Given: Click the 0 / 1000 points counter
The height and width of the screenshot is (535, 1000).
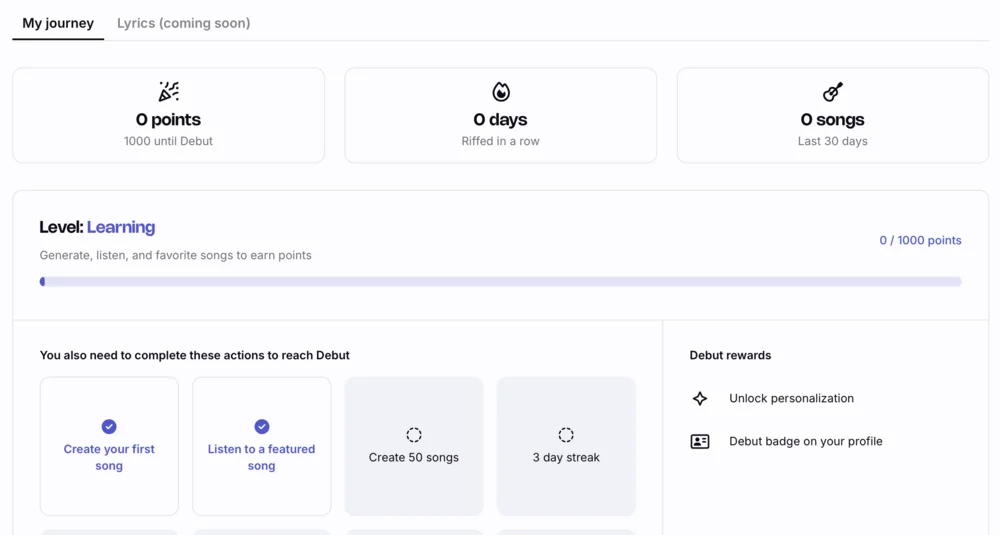Looking at the screenshot, I should click(920, 240).
